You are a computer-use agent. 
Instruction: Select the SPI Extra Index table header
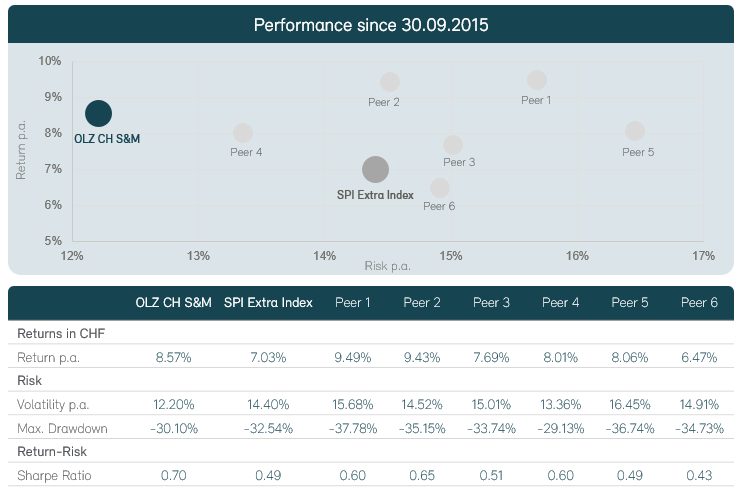pyautogui.click(x=268, y=302)
